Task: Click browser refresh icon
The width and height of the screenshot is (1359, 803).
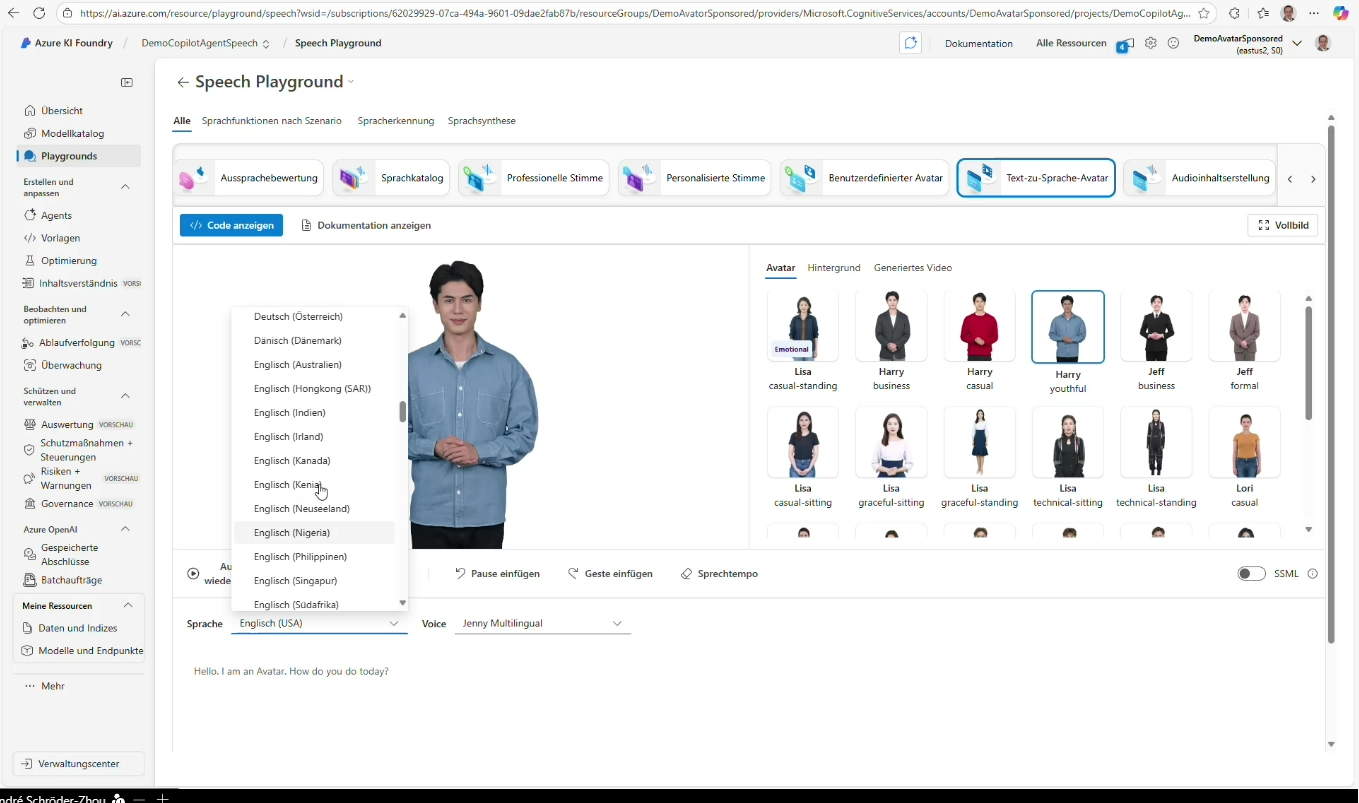Action: 38,13
